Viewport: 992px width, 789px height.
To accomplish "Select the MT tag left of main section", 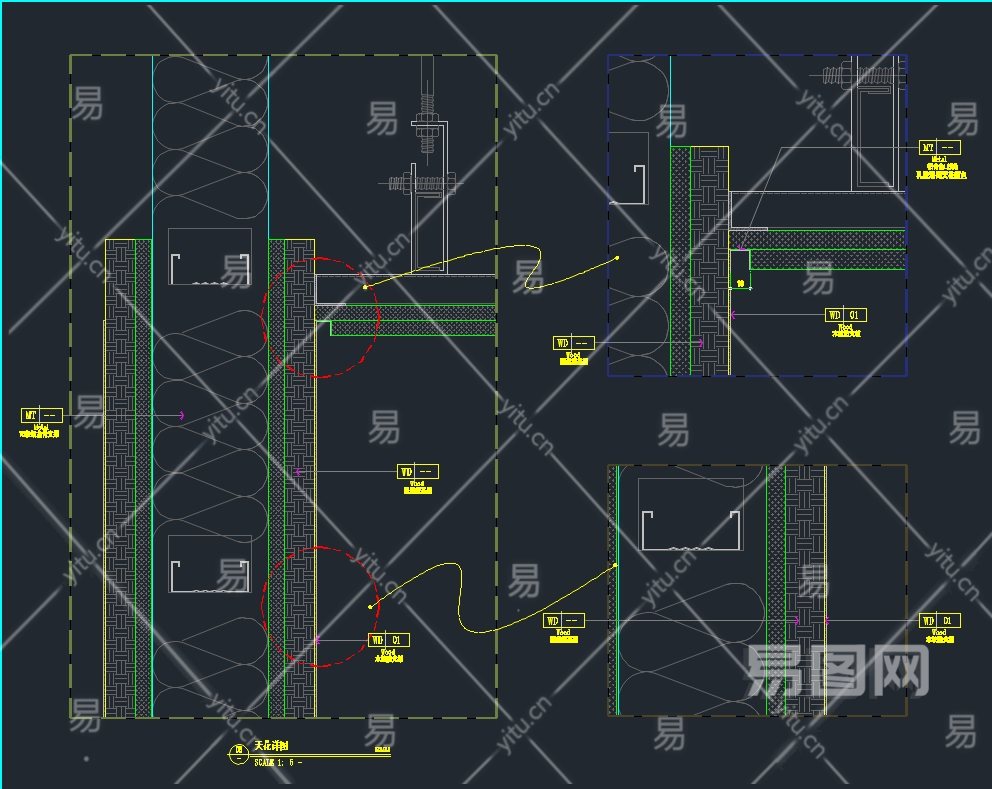I will point(42,416).
